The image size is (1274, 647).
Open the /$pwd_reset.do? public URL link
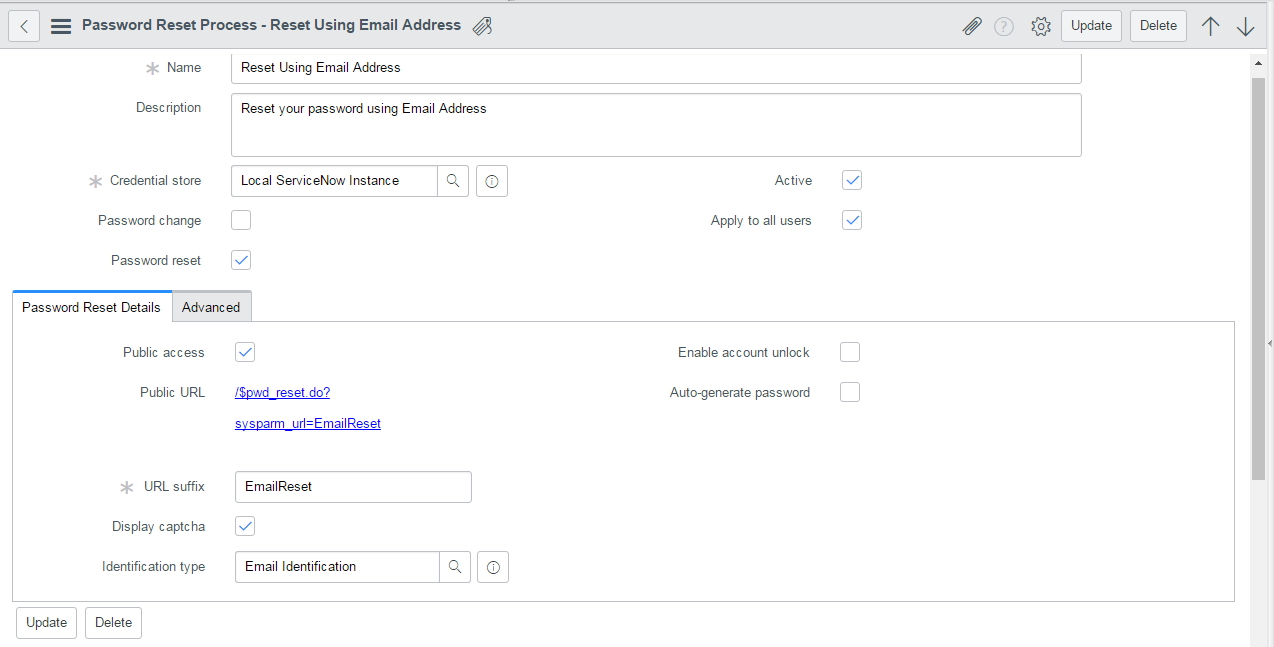click(282, 392)
